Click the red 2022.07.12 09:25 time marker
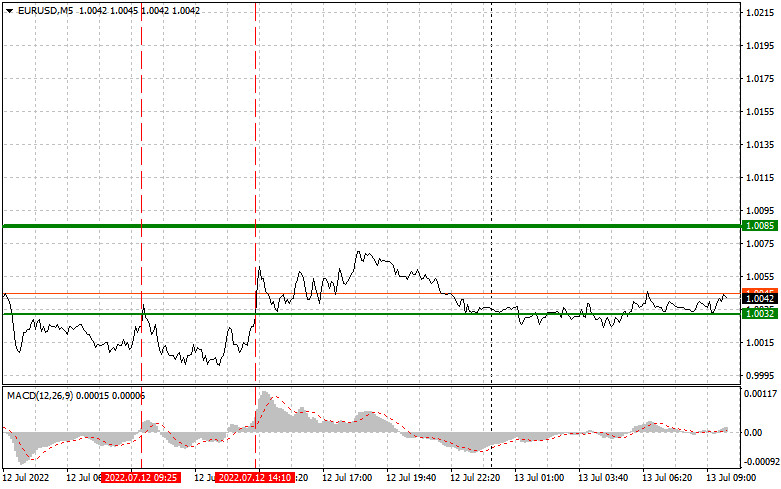781x489 pixels. click(x=141, y=478)
